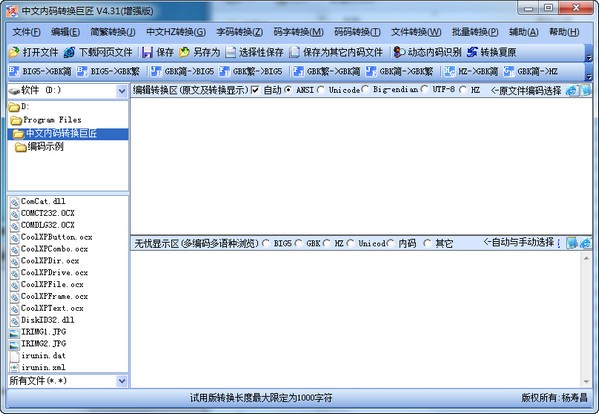Click the IRIMG1.JPG image file icon

coord(14,333)
